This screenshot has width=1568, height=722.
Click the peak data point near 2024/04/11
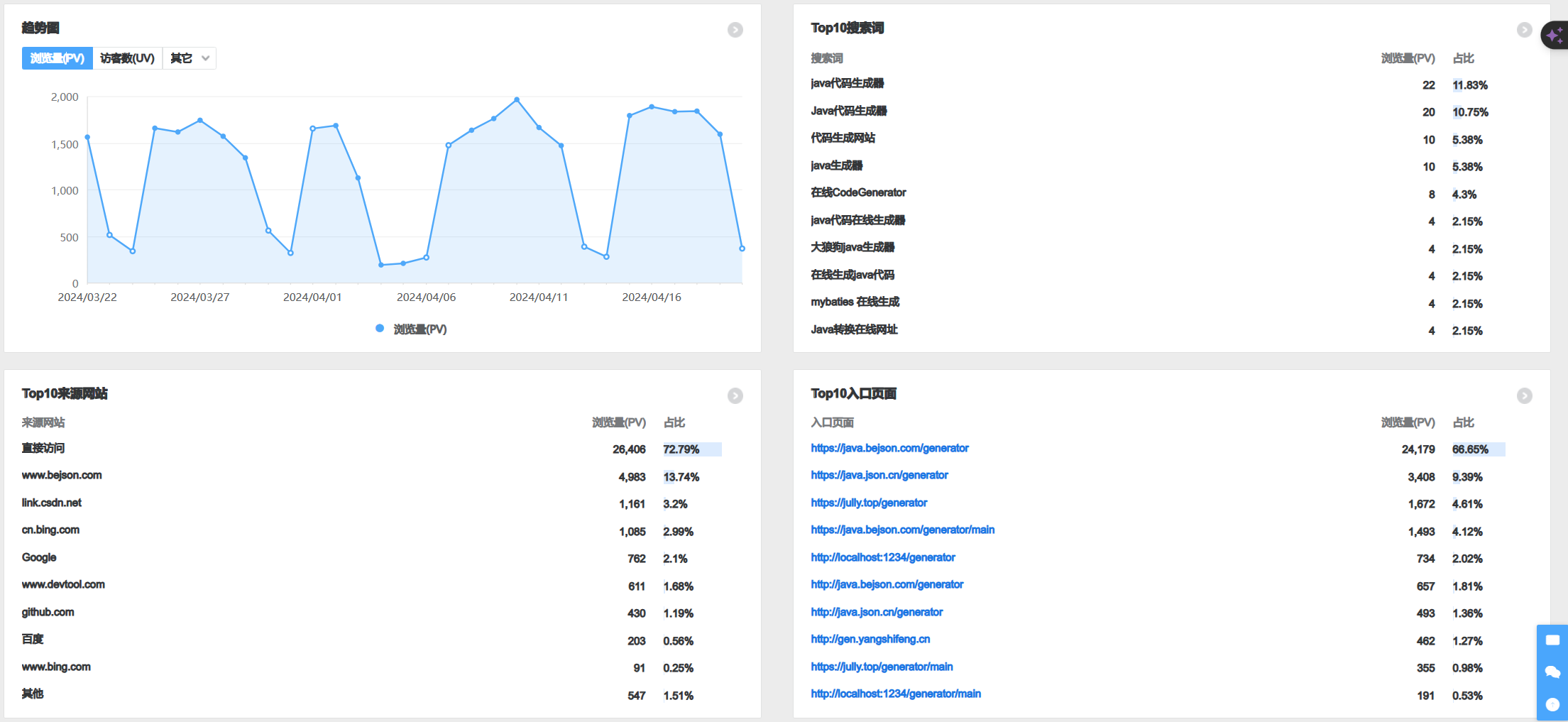(x=517, y=100)
